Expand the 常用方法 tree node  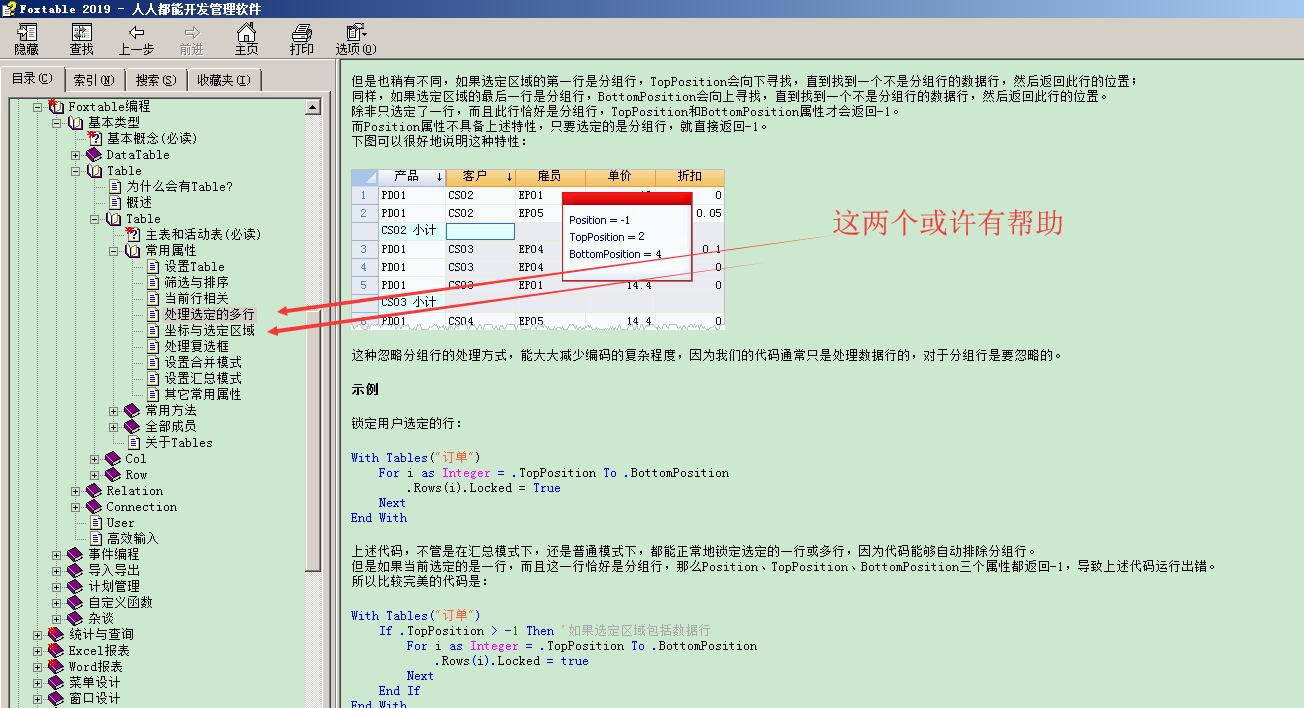coord(114,411)
